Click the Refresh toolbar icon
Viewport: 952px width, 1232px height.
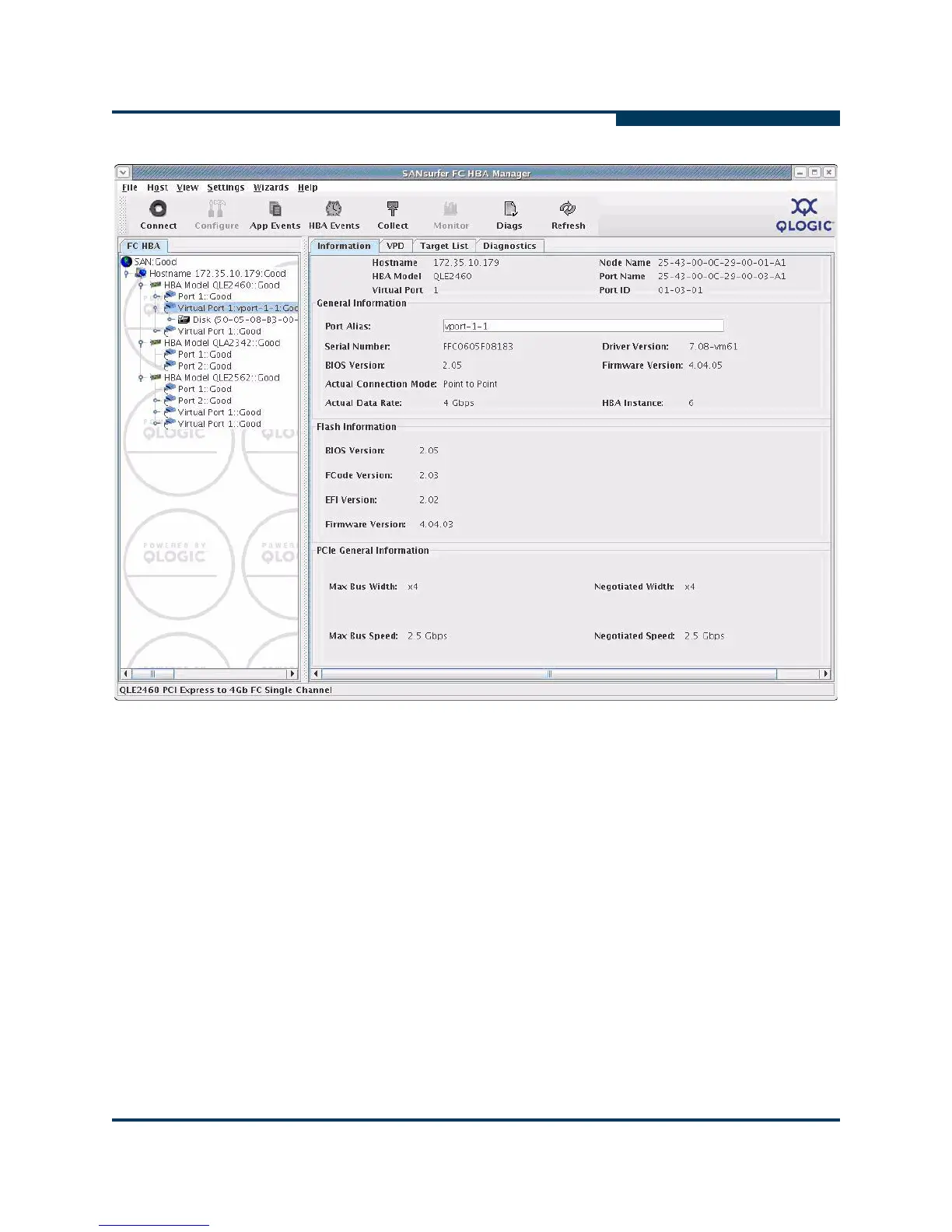coord(568,208)
